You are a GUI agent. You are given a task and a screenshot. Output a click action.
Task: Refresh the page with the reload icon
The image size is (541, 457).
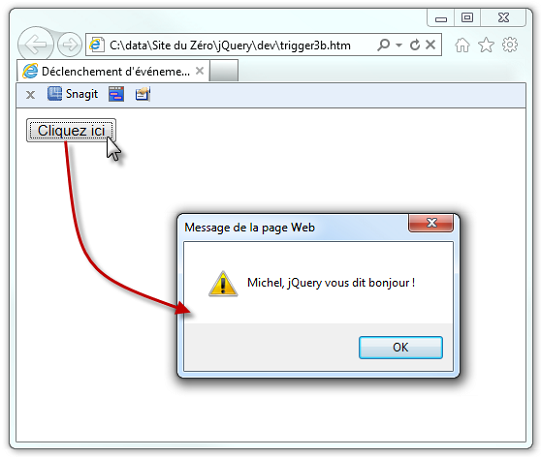[414, 45]
